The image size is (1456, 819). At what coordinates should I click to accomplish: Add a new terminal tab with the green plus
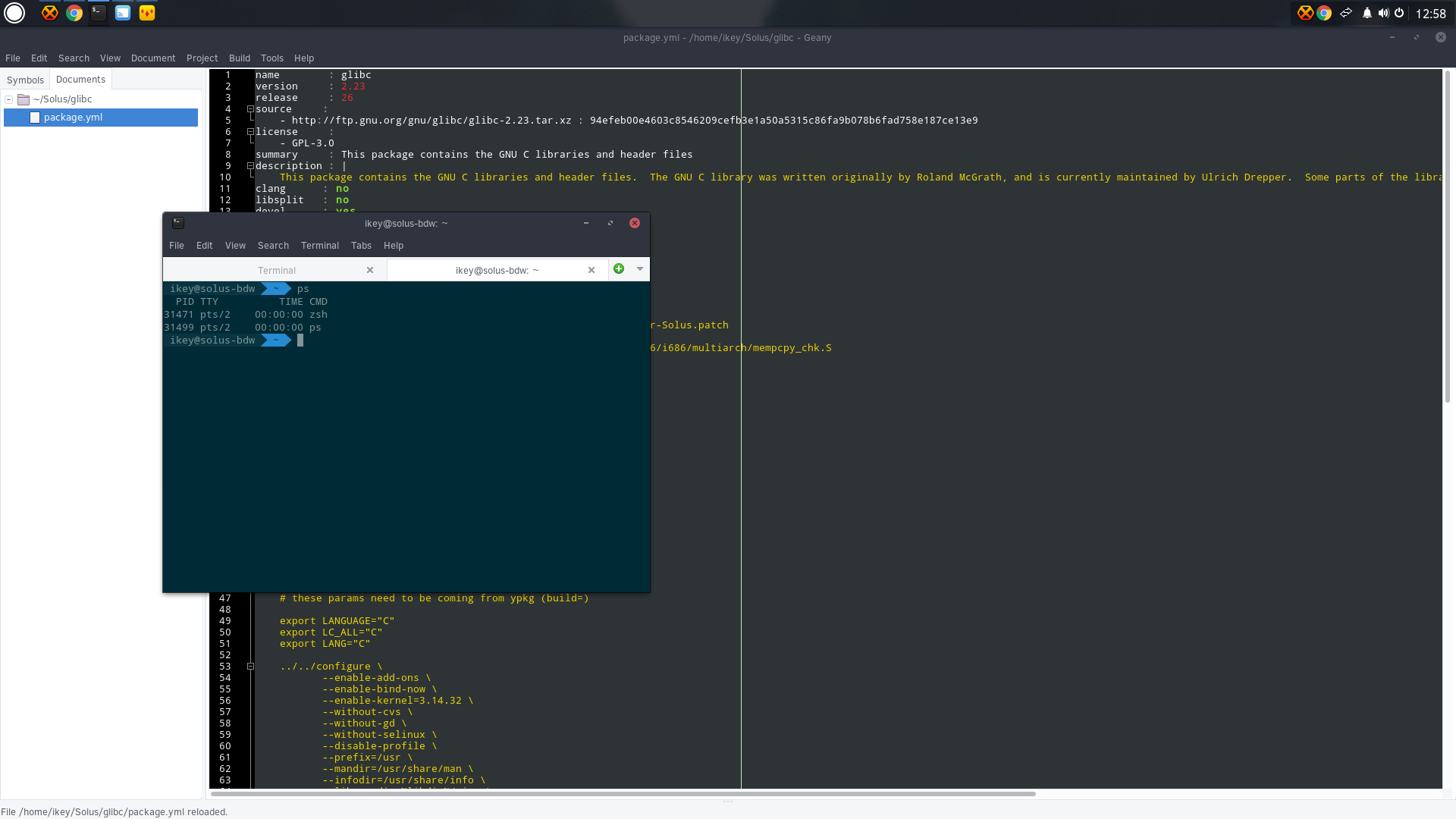pyautogui.click(x=619, y=268)
